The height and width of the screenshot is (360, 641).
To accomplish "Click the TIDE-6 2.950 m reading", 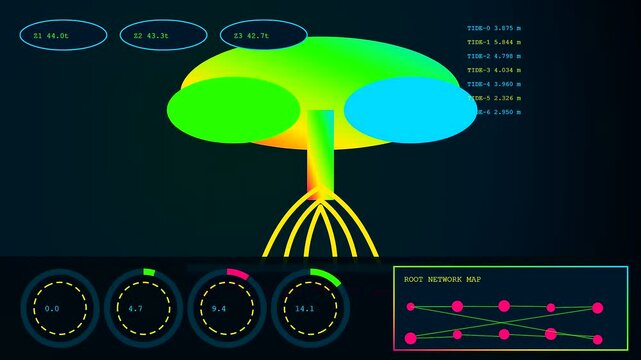I will (x=499, y=112).
